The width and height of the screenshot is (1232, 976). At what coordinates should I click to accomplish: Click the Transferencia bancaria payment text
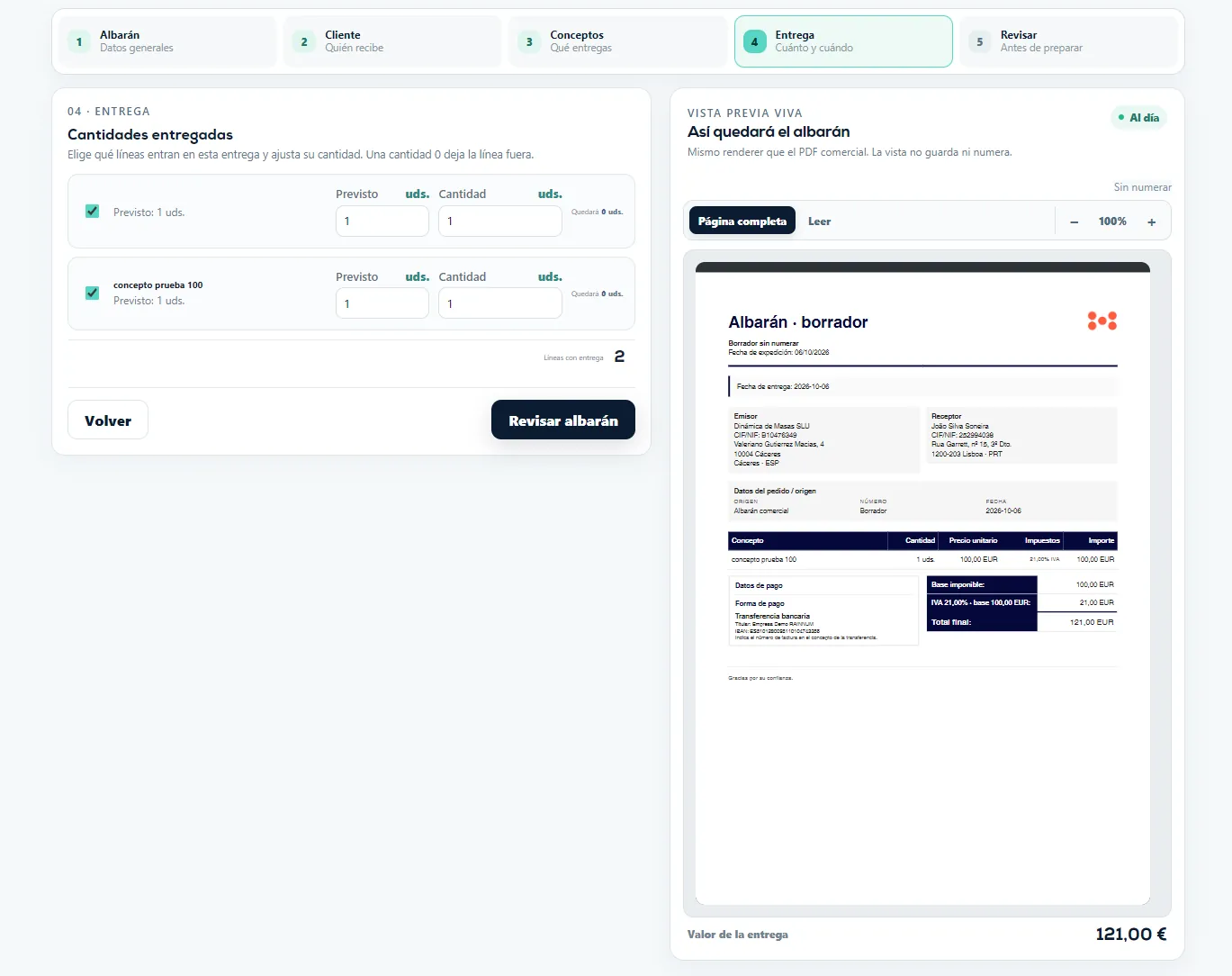[772, 616]
